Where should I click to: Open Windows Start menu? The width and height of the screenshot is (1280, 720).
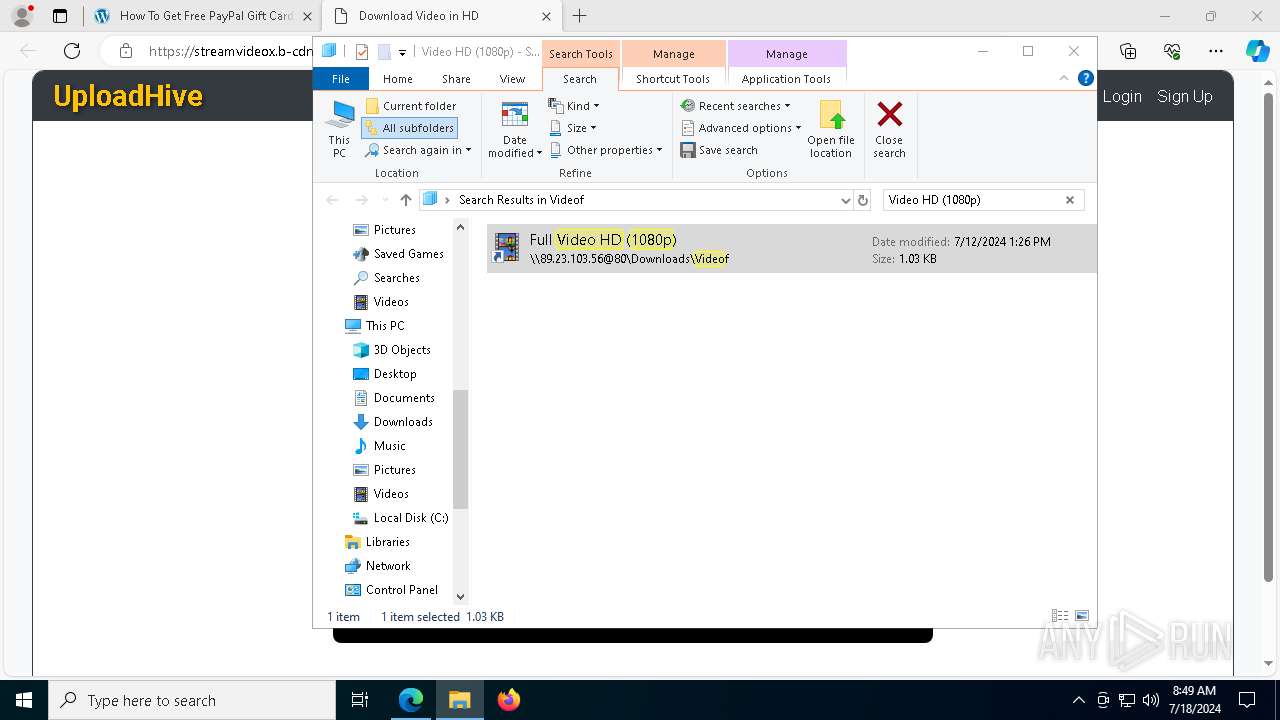(24, 700)
